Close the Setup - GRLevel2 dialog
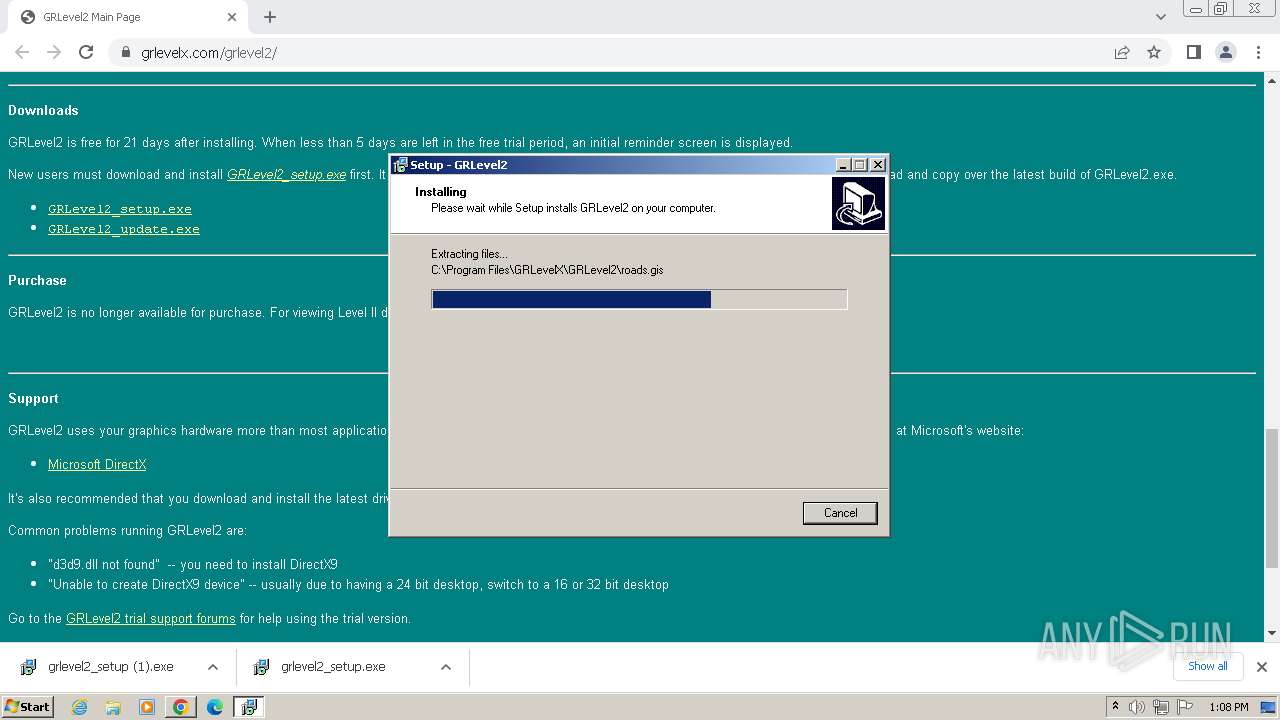 click(878, 165)
